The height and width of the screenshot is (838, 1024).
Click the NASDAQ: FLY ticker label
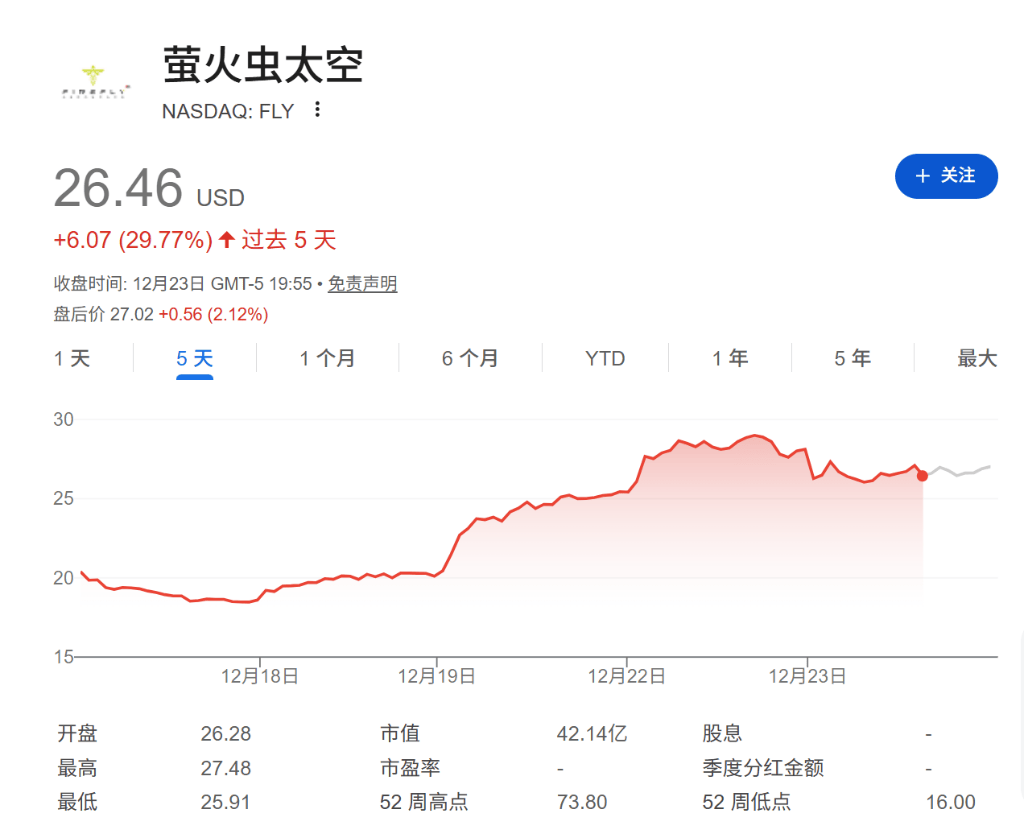tap(227, 111)
